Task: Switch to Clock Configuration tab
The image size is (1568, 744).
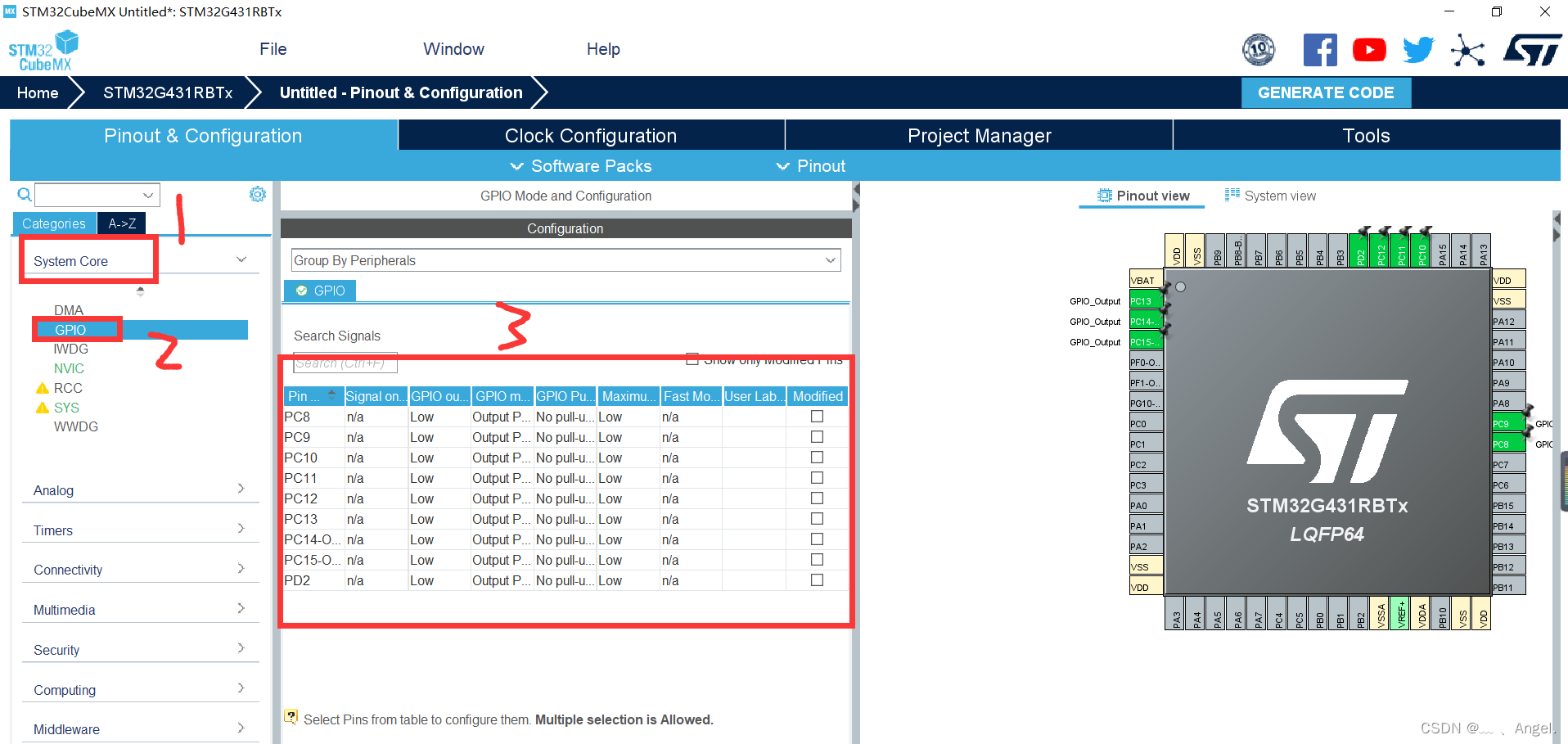Action: click(x=591, y=135)
